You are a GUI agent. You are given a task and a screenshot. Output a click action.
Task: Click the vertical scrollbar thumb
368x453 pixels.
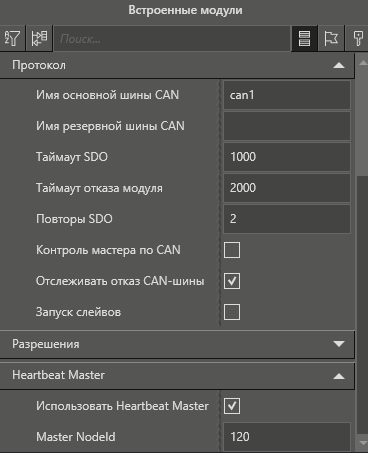[362, 305]
